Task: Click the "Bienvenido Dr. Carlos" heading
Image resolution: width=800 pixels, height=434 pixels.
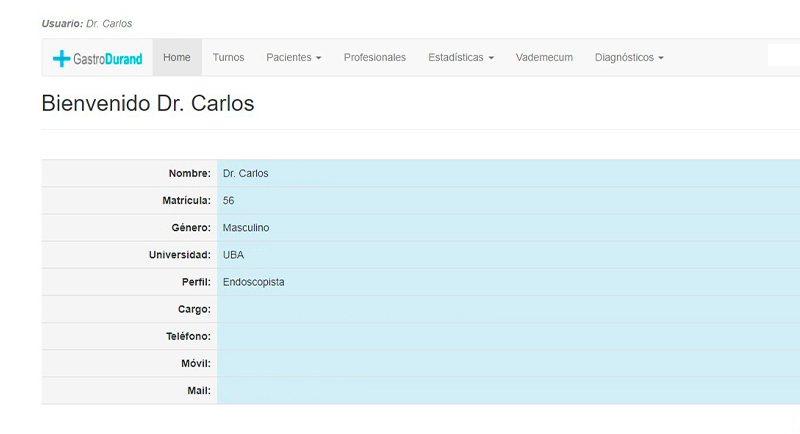Action: point(148,103)
